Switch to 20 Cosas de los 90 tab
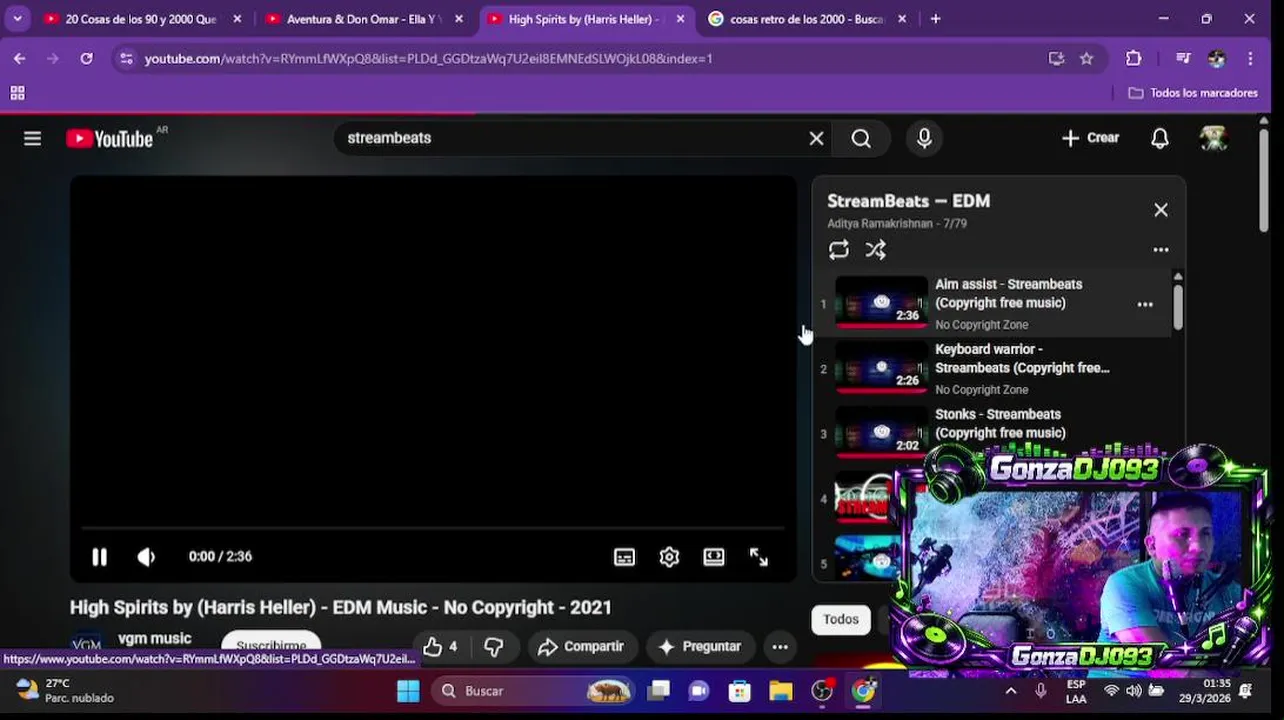The width and height of the screenshot is (1284, 720). click(140, 19)
